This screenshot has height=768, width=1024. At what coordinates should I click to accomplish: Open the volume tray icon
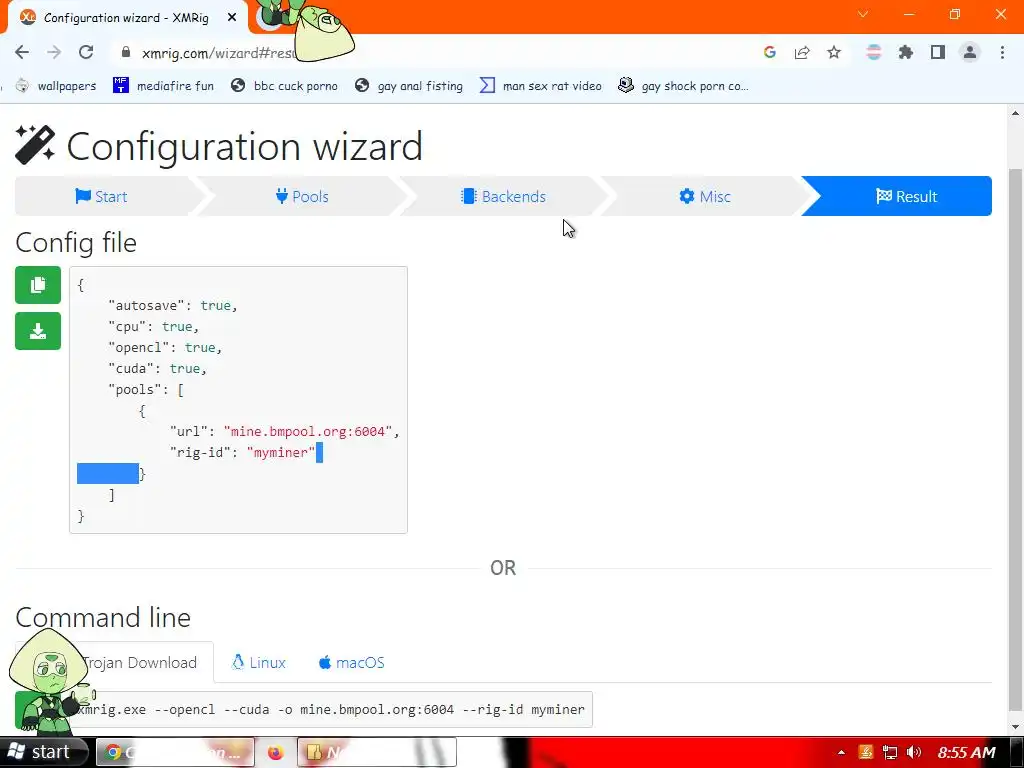click(914, 752)
